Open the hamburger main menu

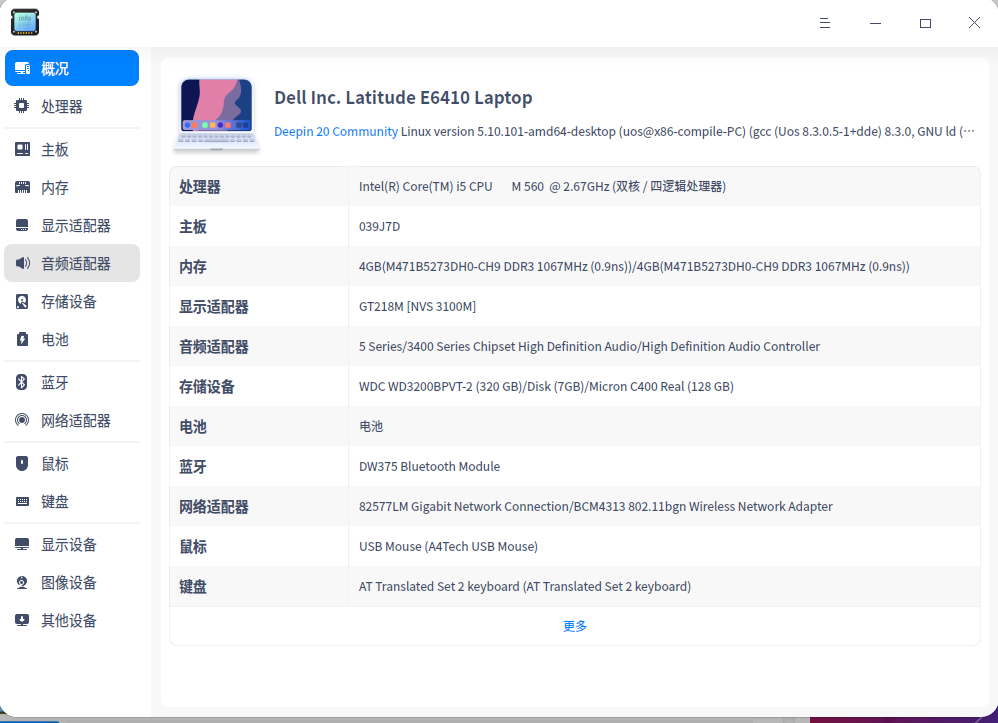point(824,23)
